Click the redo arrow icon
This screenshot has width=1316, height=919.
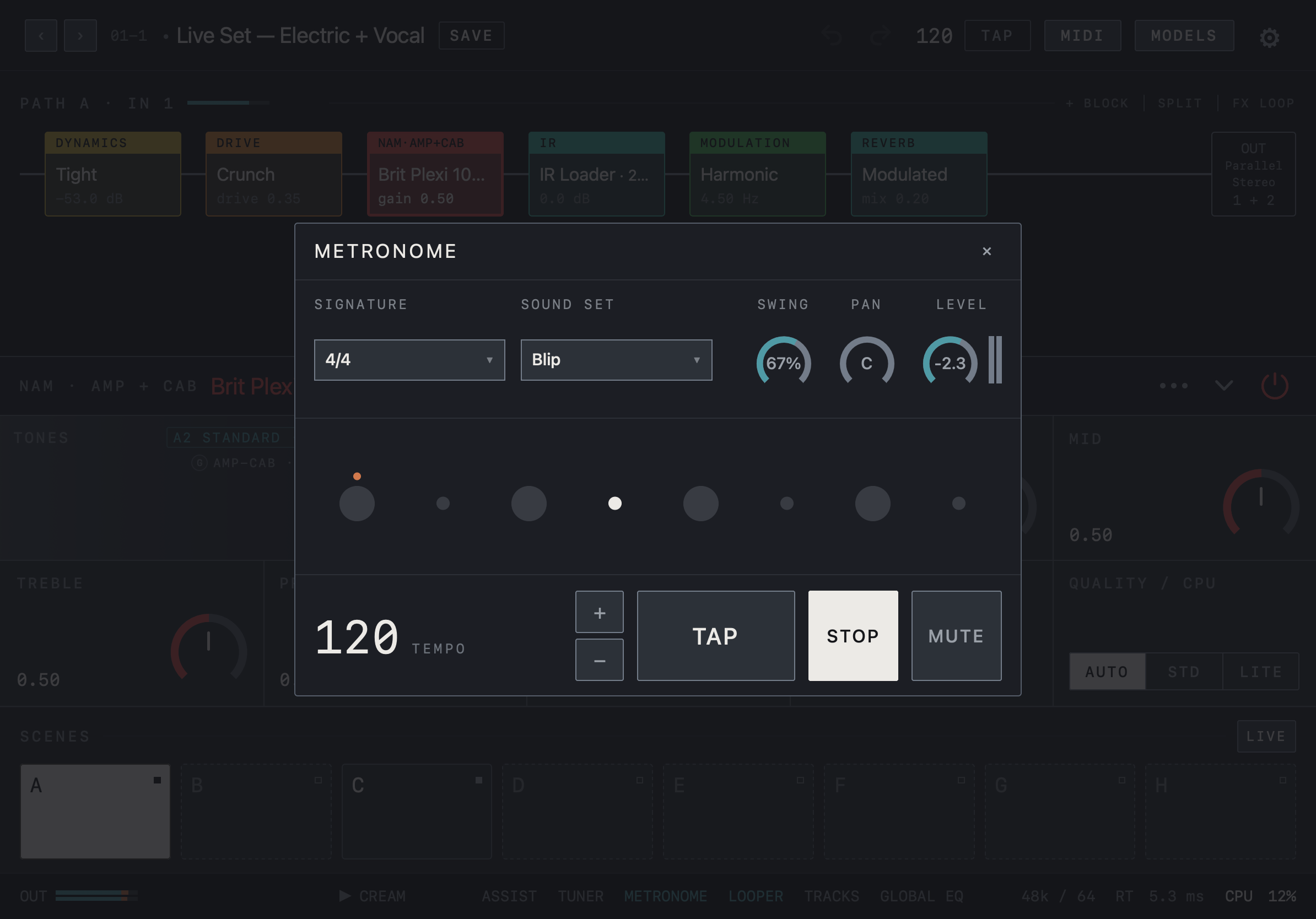(879, 35)
